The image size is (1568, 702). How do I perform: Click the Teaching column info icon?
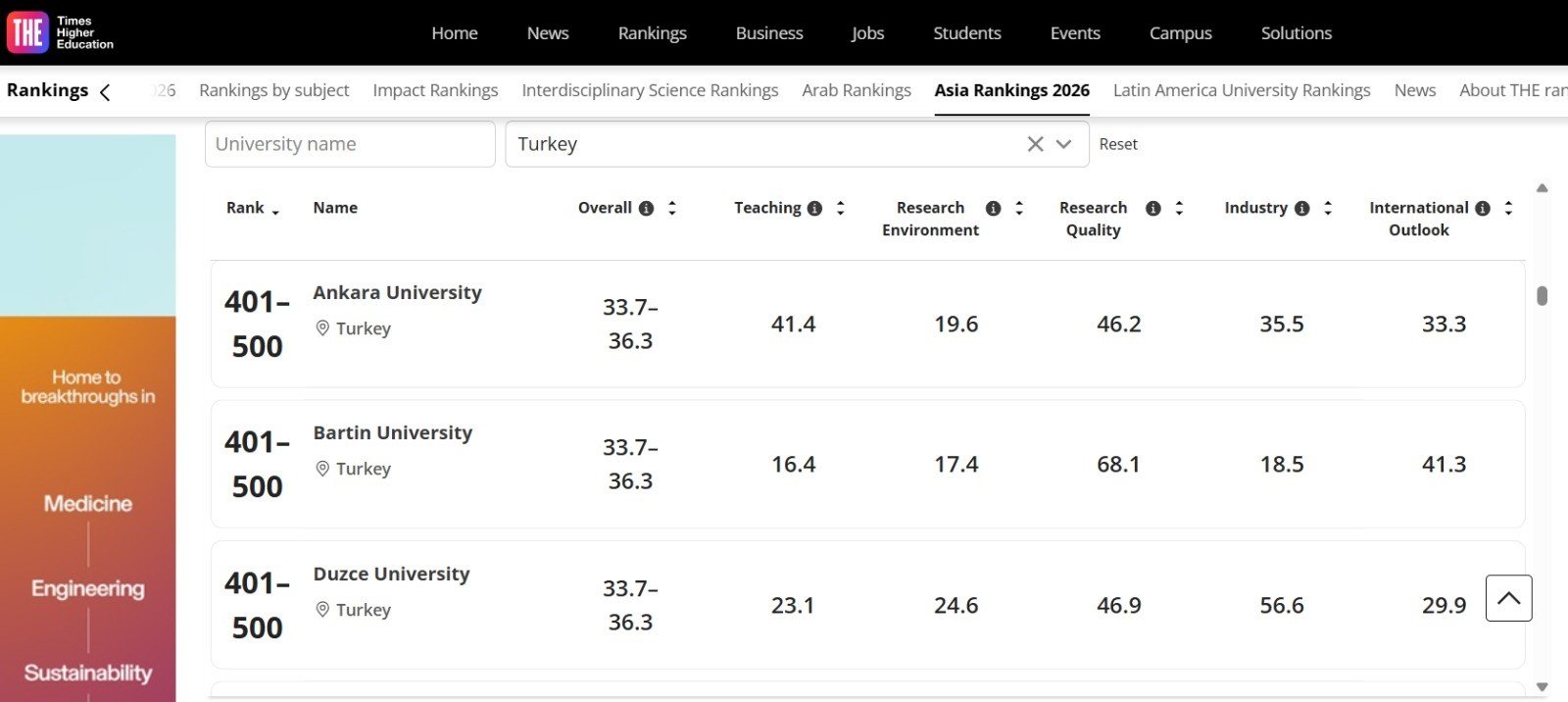click(814, 208)
